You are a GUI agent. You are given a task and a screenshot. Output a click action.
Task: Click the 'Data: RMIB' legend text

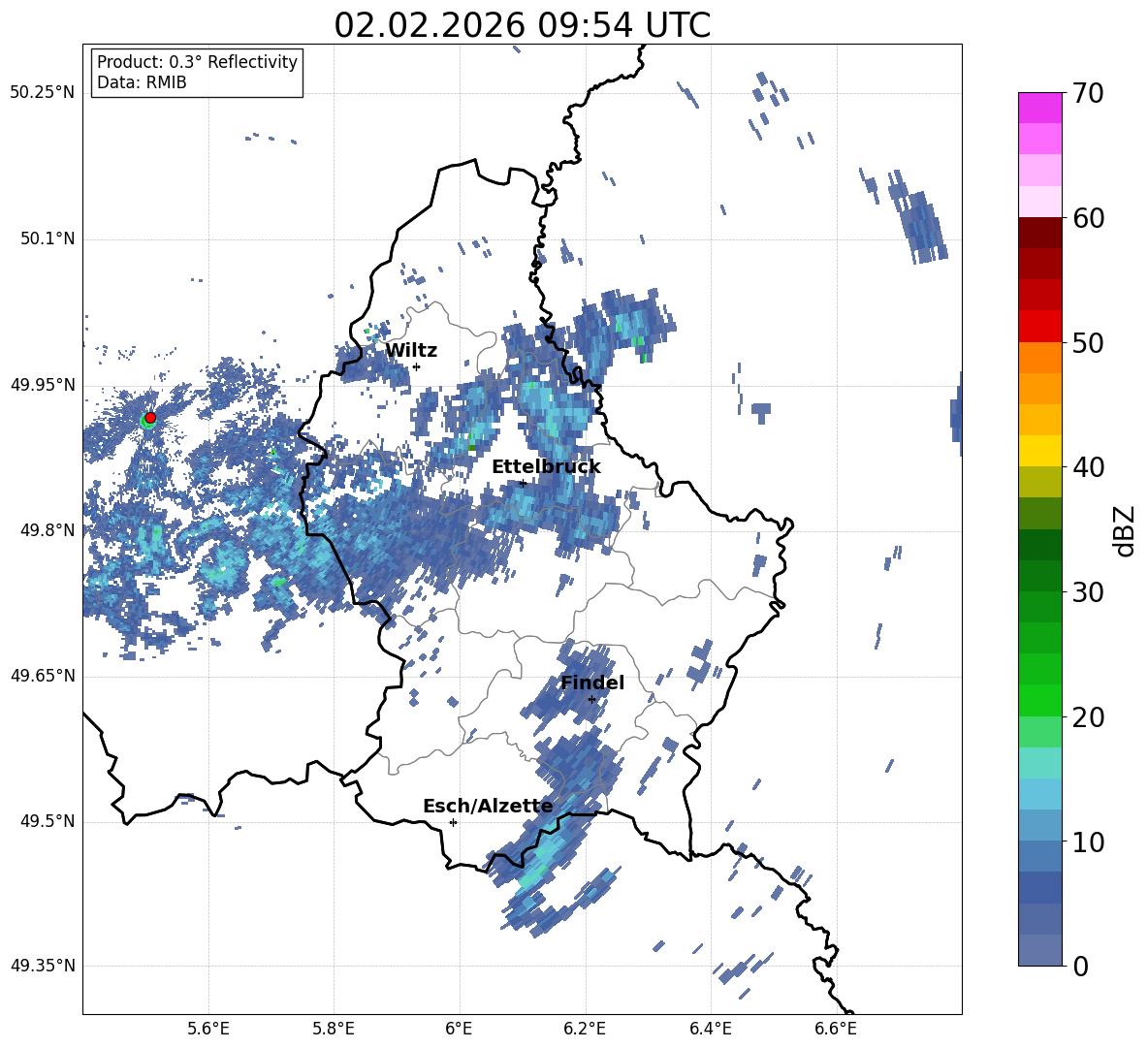pyautogui.click(x=142, y=82)
